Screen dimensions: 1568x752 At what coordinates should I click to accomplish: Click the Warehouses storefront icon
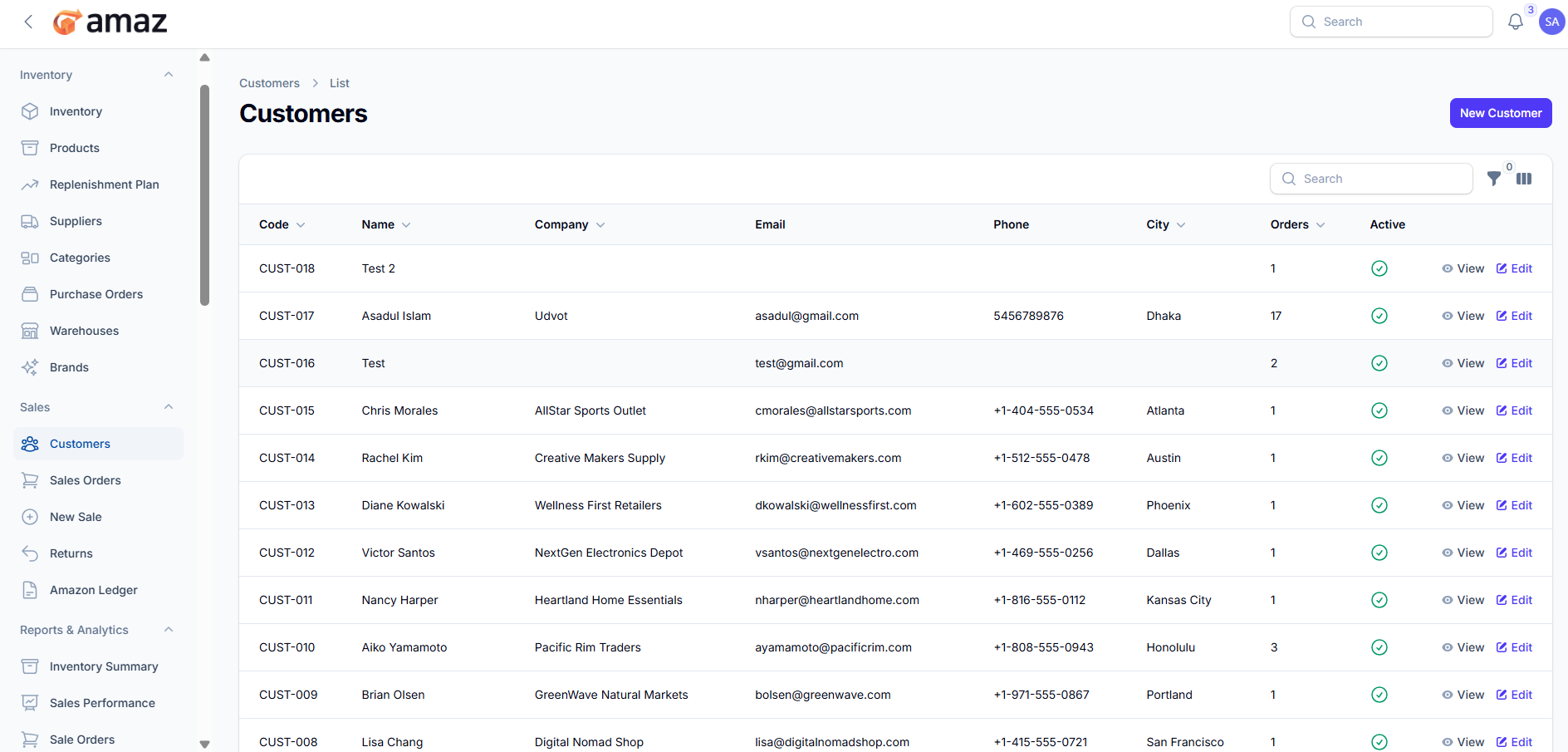30,331
